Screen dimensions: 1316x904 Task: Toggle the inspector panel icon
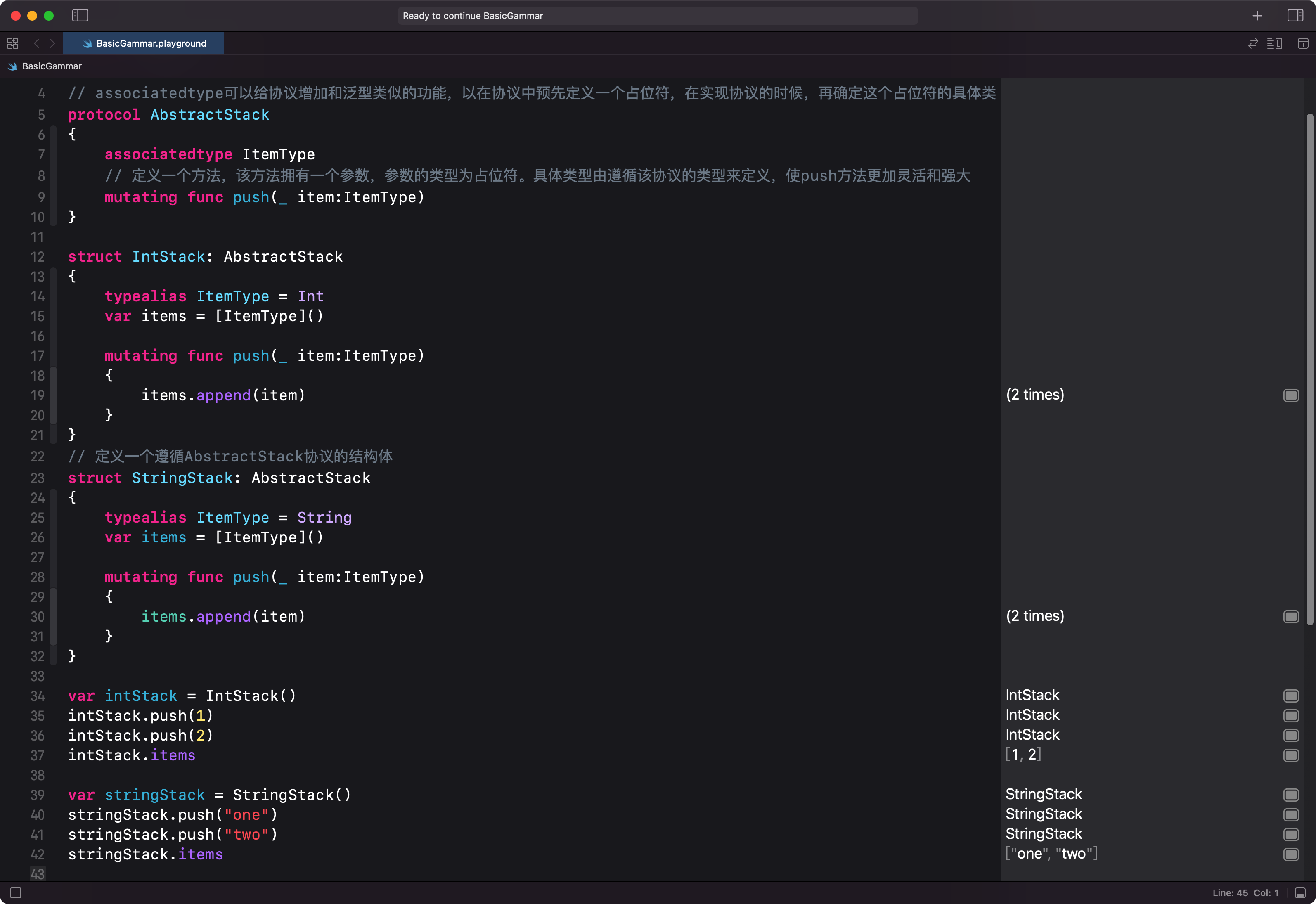pos(1295,15)
